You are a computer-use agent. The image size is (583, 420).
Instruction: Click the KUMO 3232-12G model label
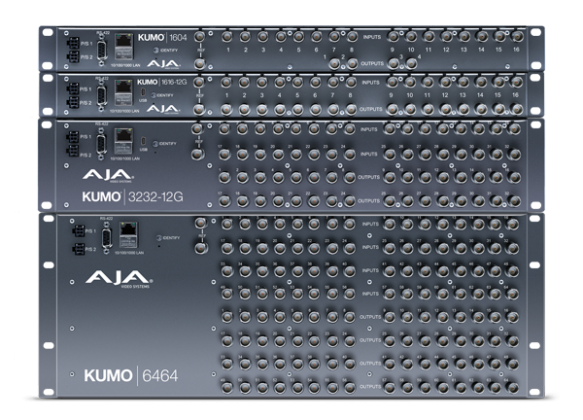[x=132, y=197]
